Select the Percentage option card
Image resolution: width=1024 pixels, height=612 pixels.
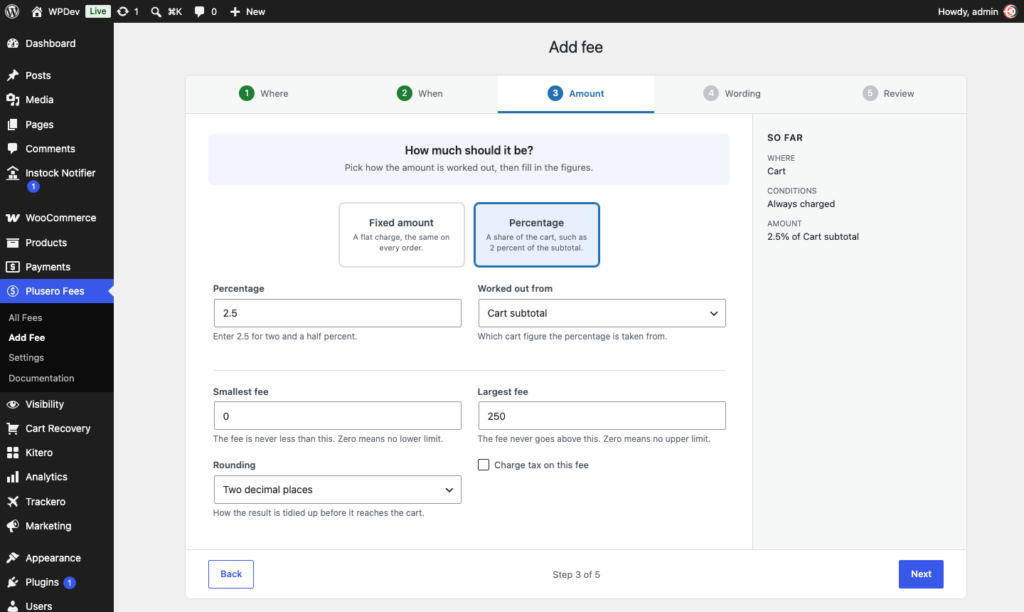click(x=537, y=234)
